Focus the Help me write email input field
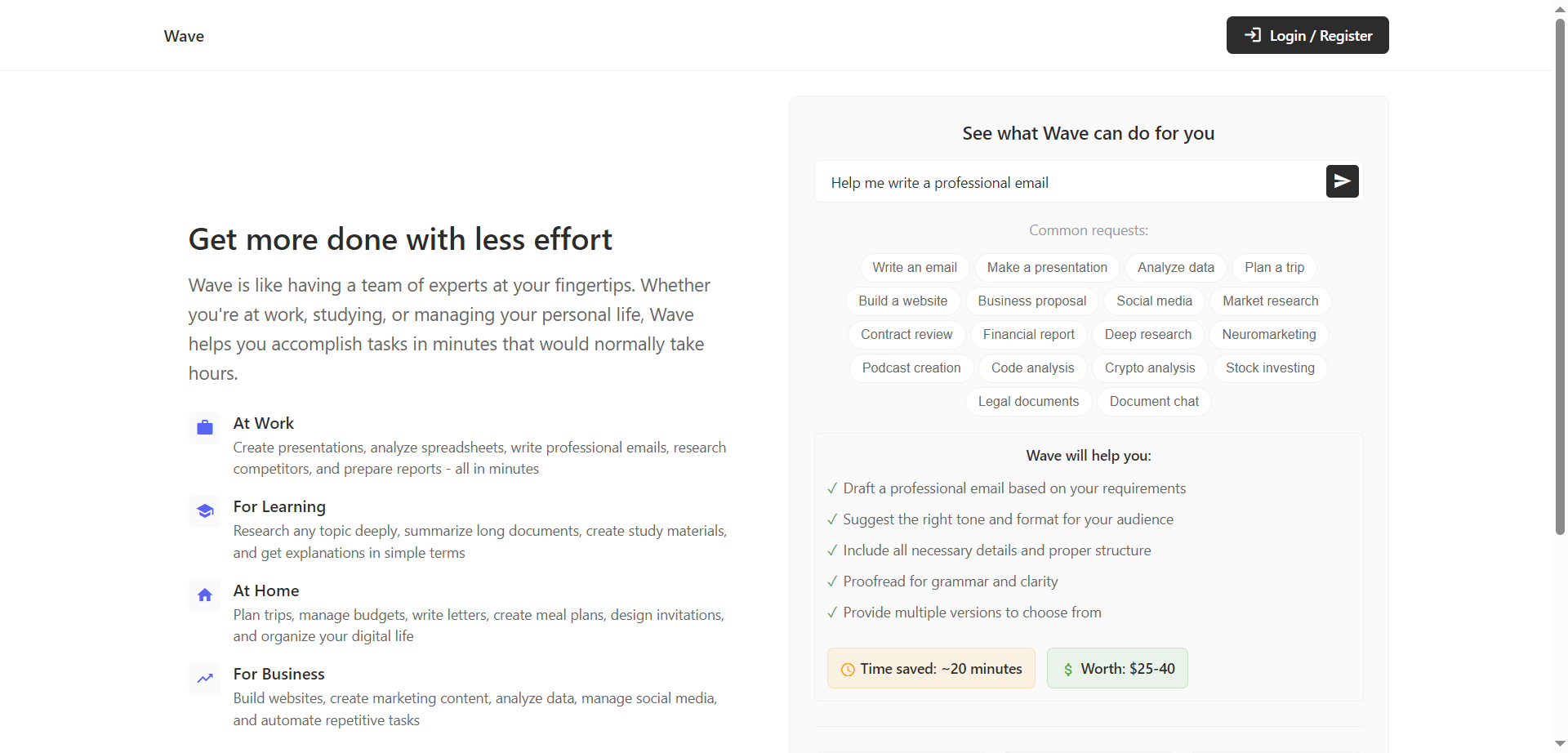This screenshot has height=753, width=1568. coord(1070,182)
